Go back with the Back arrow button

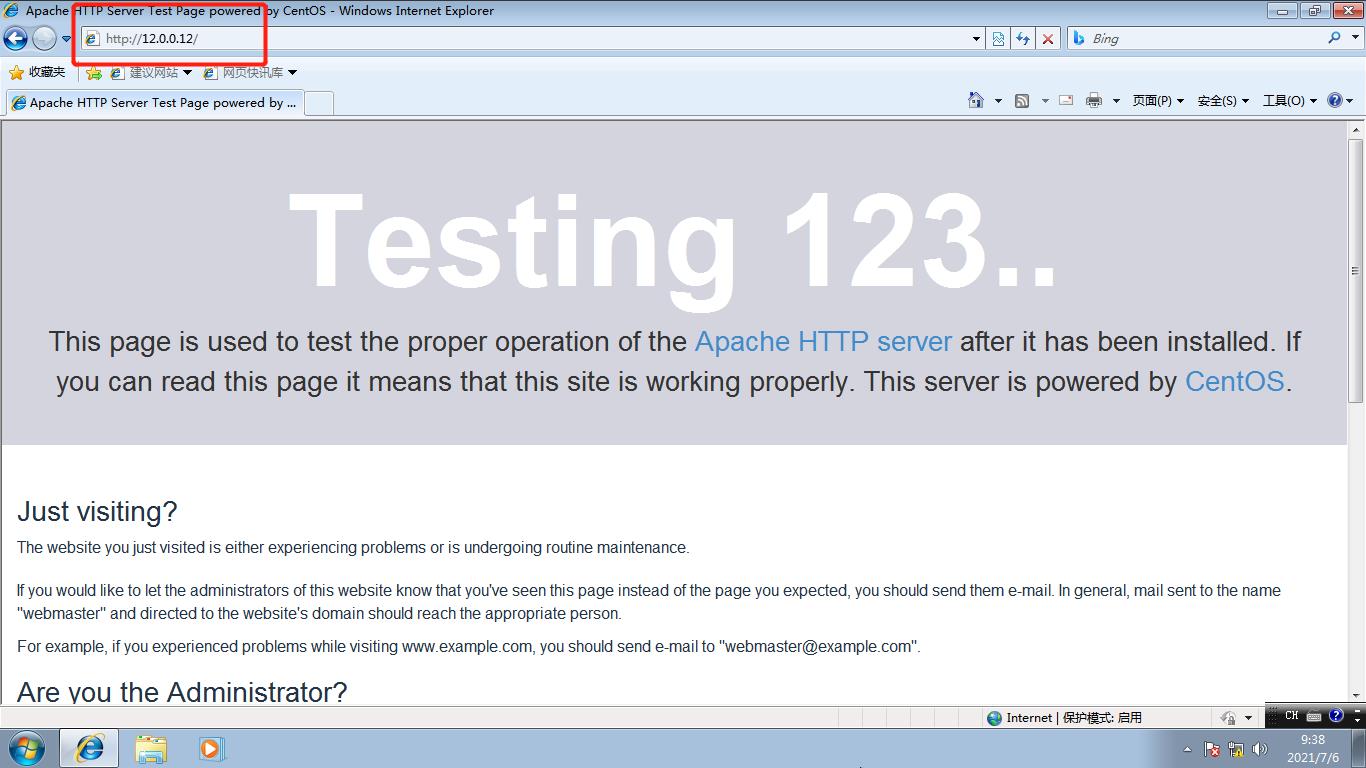[15, 38]
